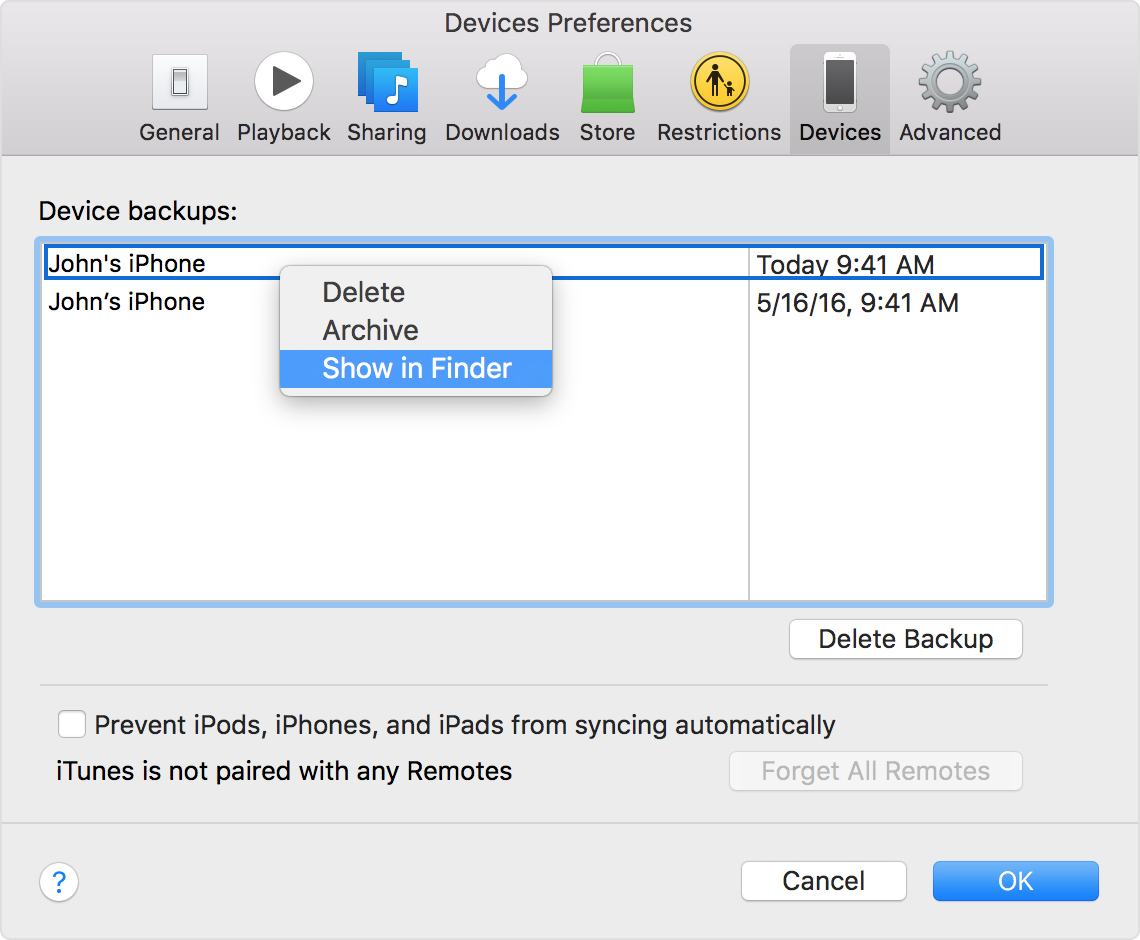Image resolution: width=1140 pixels, height=940 pixels.
Task: Click the Help question mark button
Action: pos(59,882)
